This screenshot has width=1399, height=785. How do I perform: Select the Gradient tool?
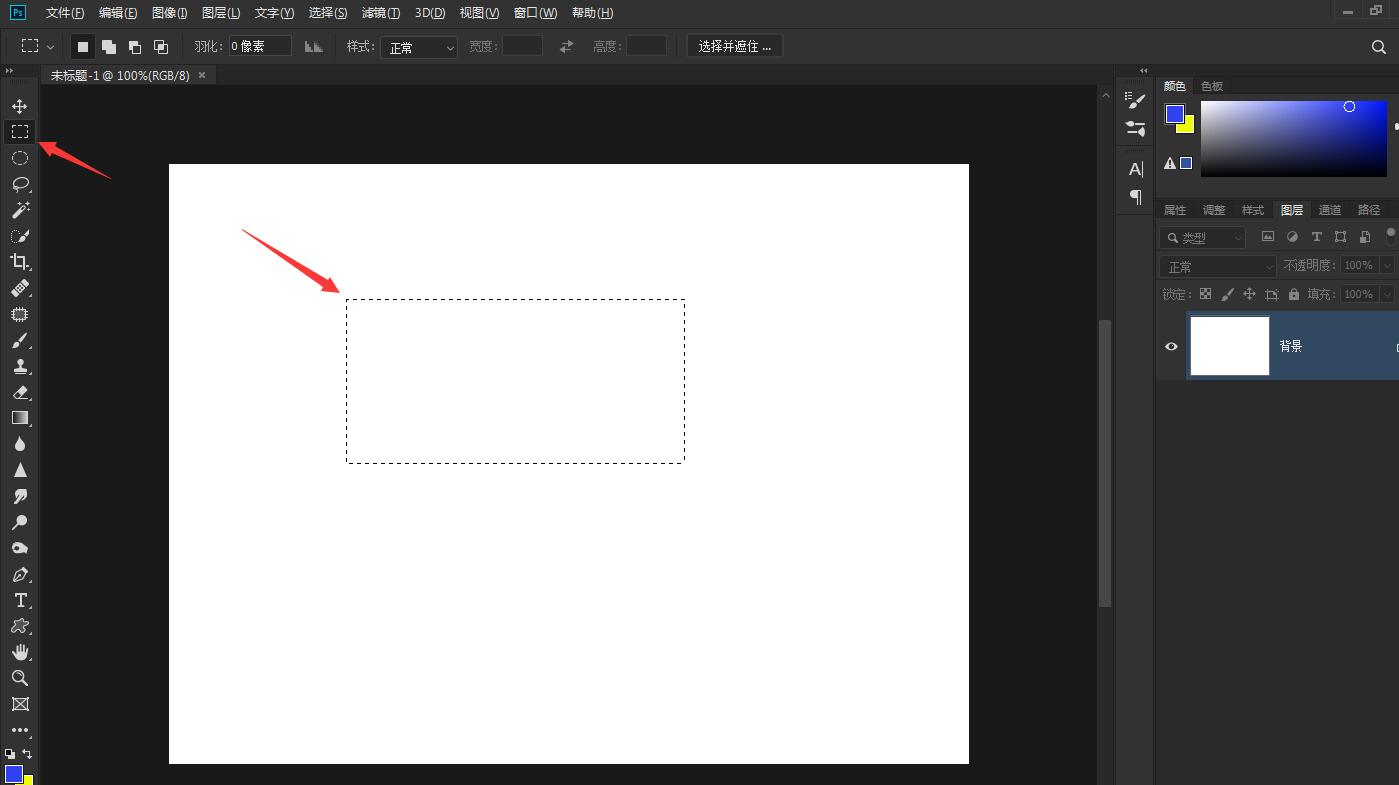20,418
